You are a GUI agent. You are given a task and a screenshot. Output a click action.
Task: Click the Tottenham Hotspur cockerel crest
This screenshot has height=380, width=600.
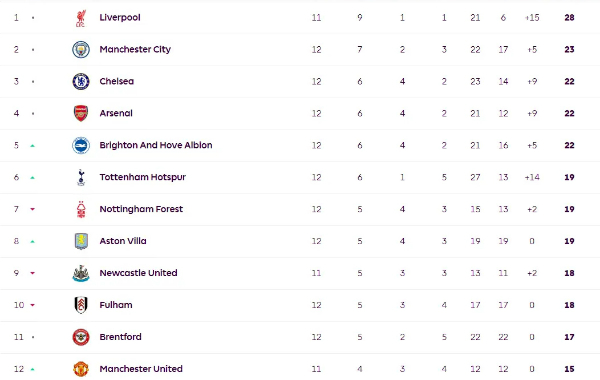(81, 177)
